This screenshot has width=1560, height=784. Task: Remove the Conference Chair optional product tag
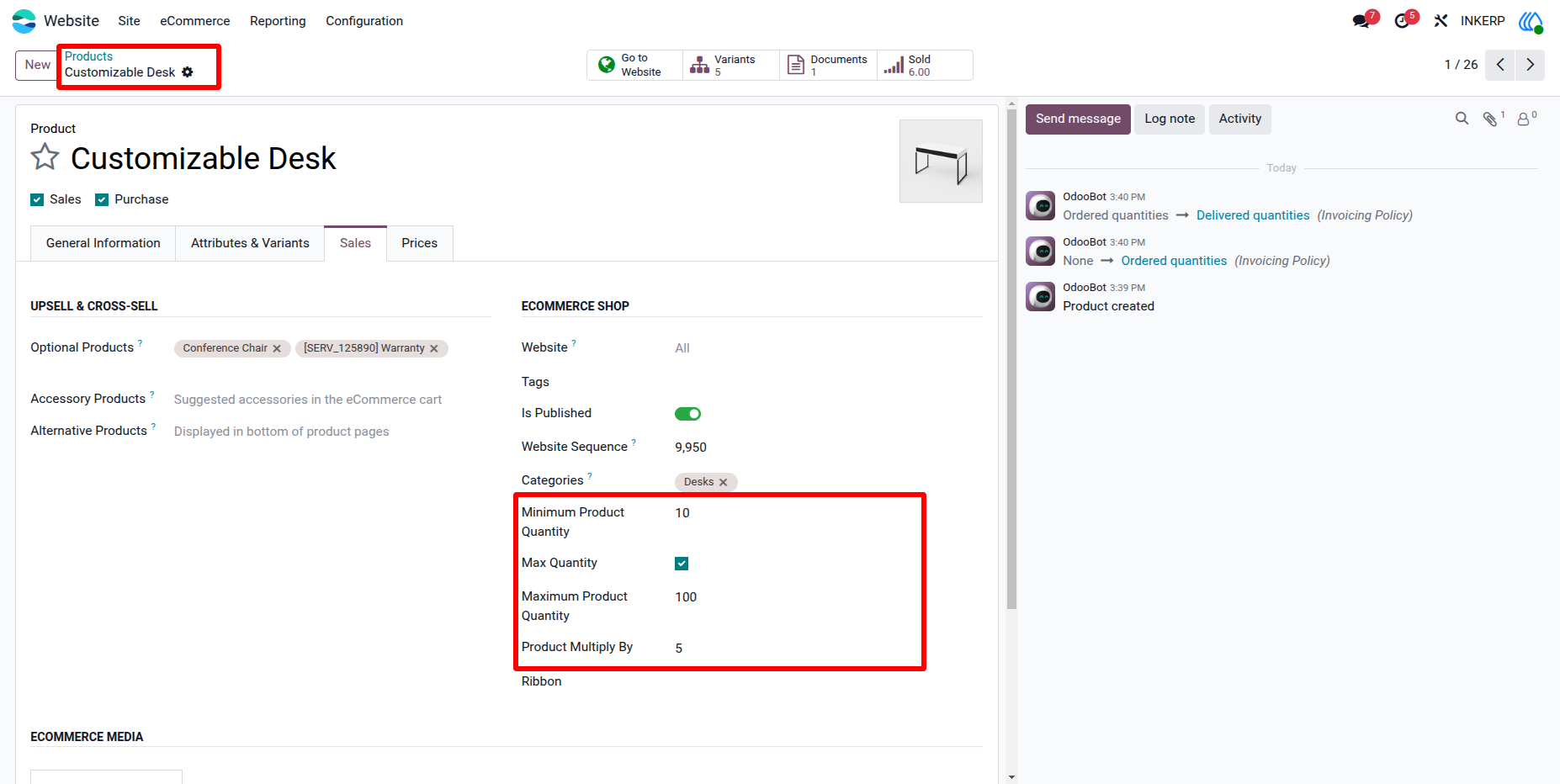point(277,348)
